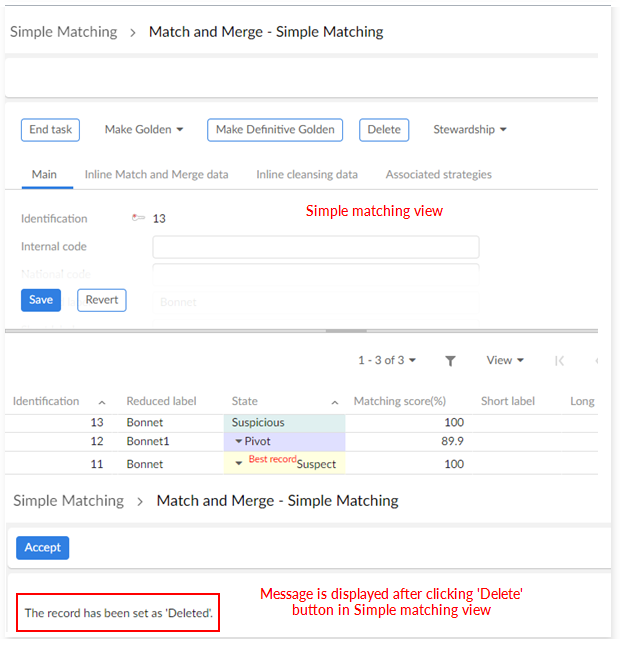Switch to the Main tab
Viewport: 620px width, 646px height.
tap(44, 175)
